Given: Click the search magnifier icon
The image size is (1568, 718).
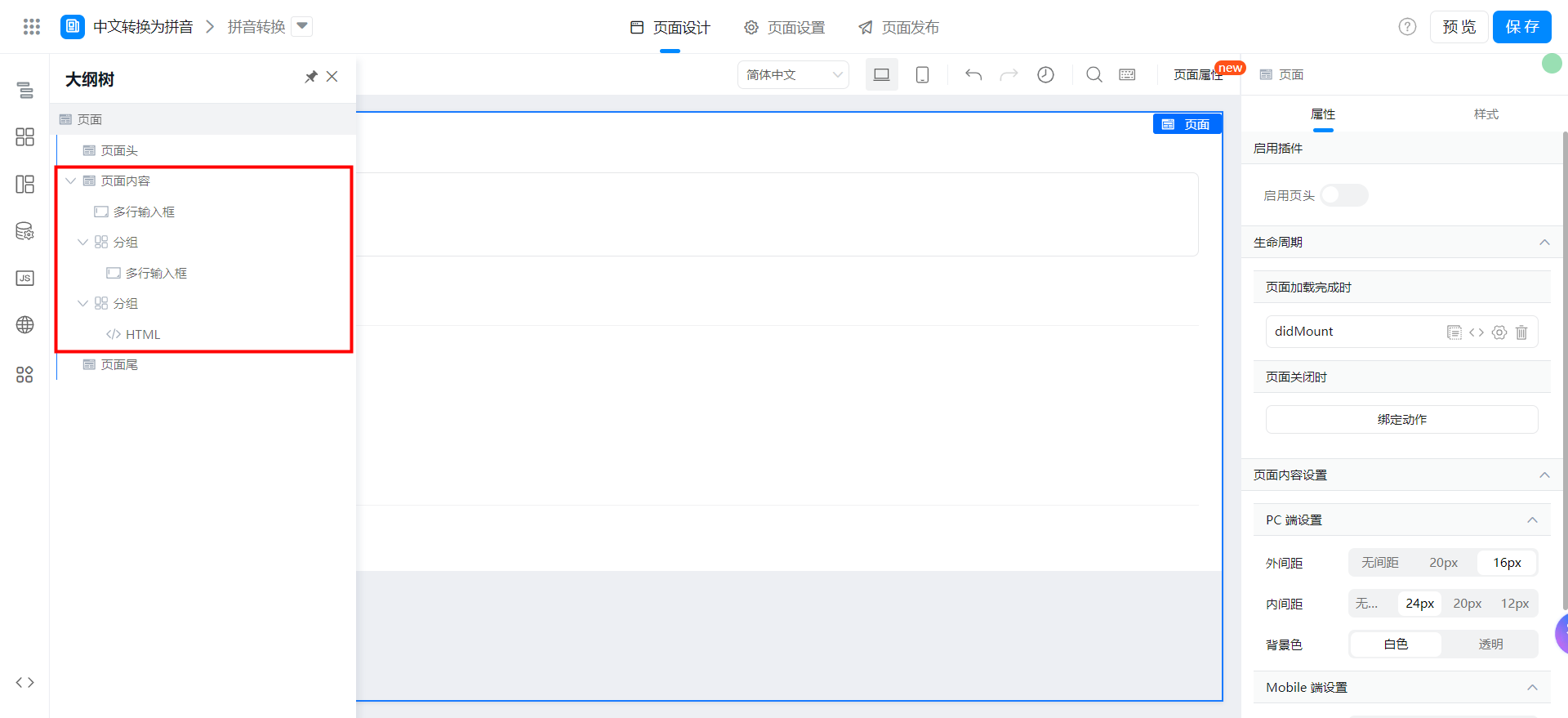Looking at the screenshot, I should [x=1094, y=75].
